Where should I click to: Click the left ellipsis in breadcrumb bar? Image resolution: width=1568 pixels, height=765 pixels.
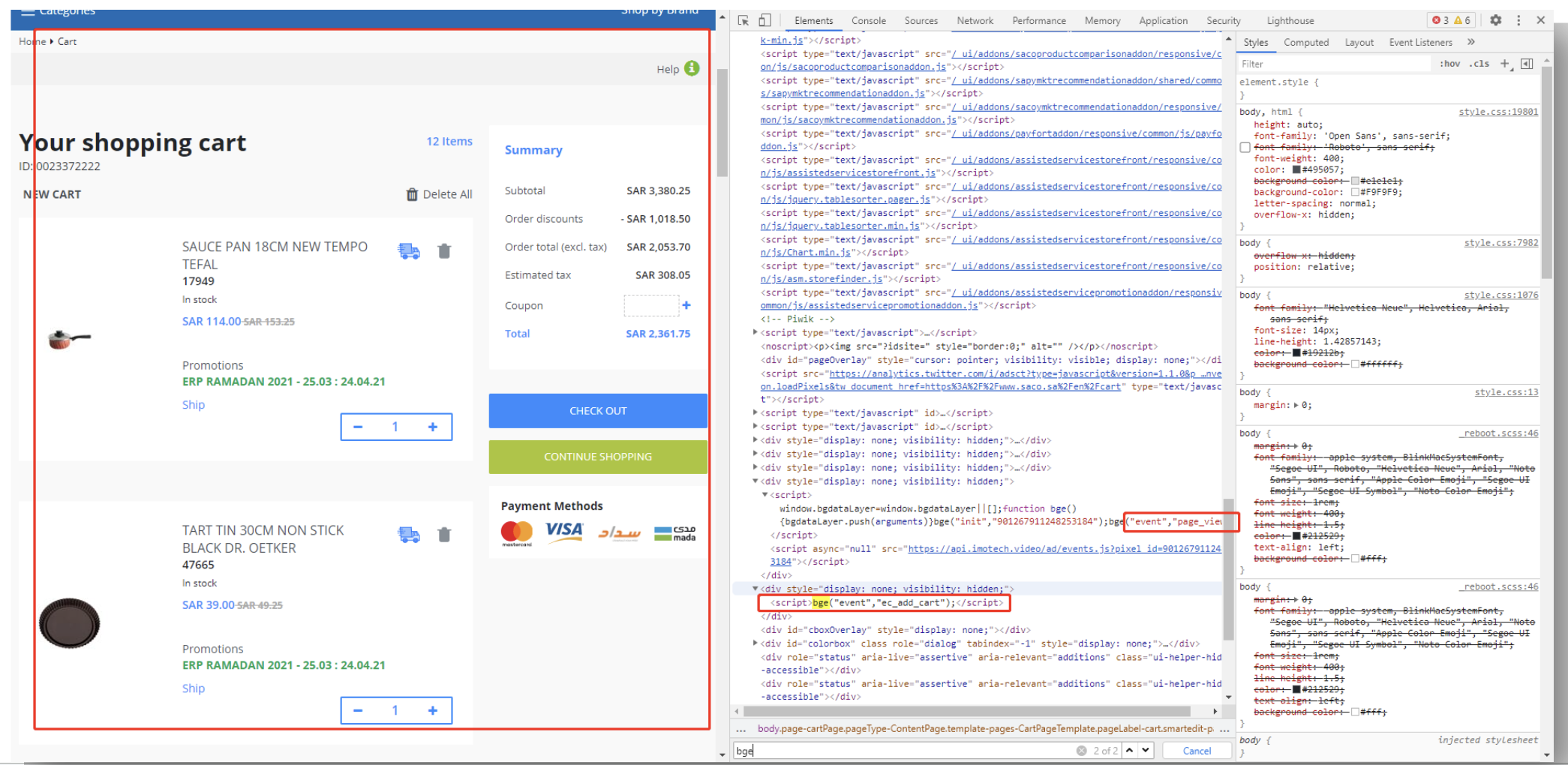coord(741,729)
